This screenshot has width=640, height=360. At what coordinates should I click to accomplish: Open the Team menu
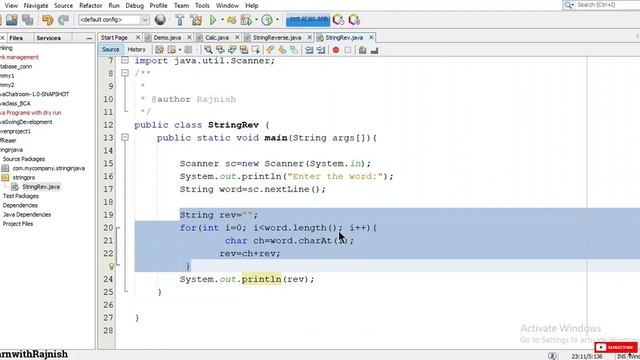click(181, 6)
